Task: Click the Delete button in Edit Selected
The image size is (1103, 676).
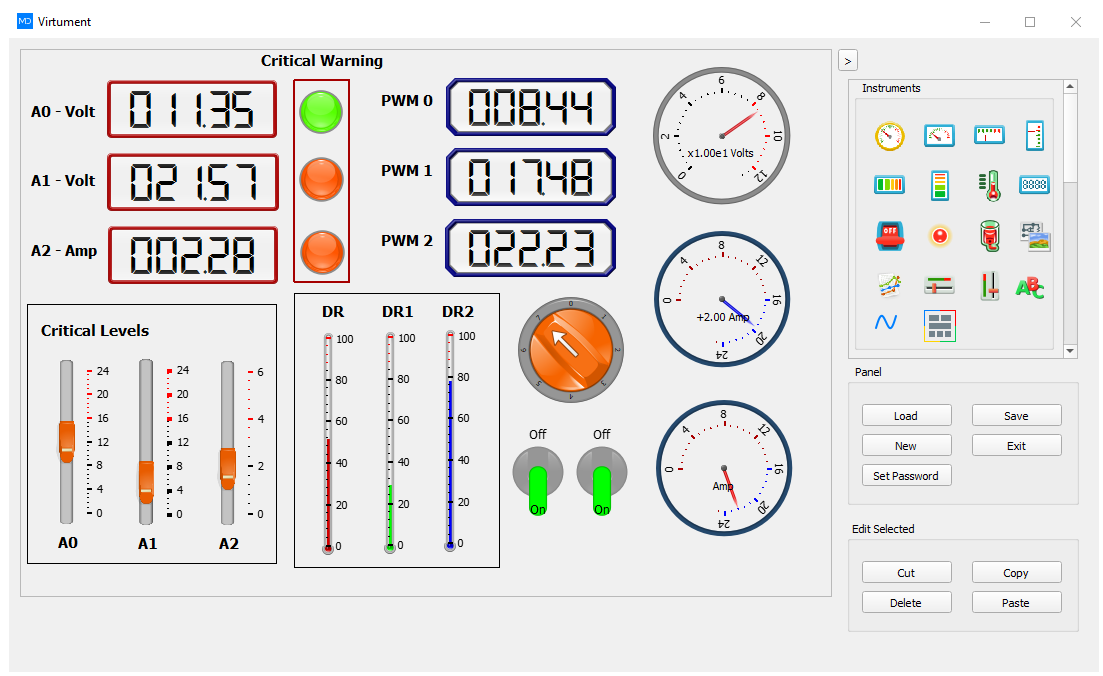Action: [x=906, y=603]
